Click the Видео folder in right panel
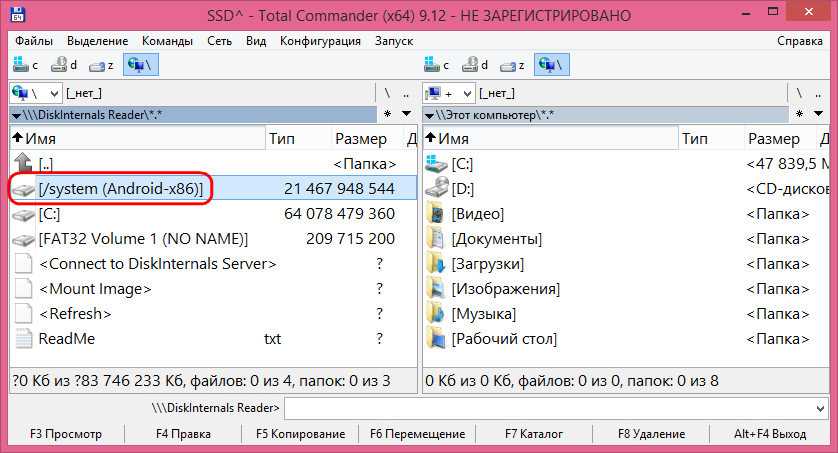Viewport: 838px width, 453px height. coord(477,214)
